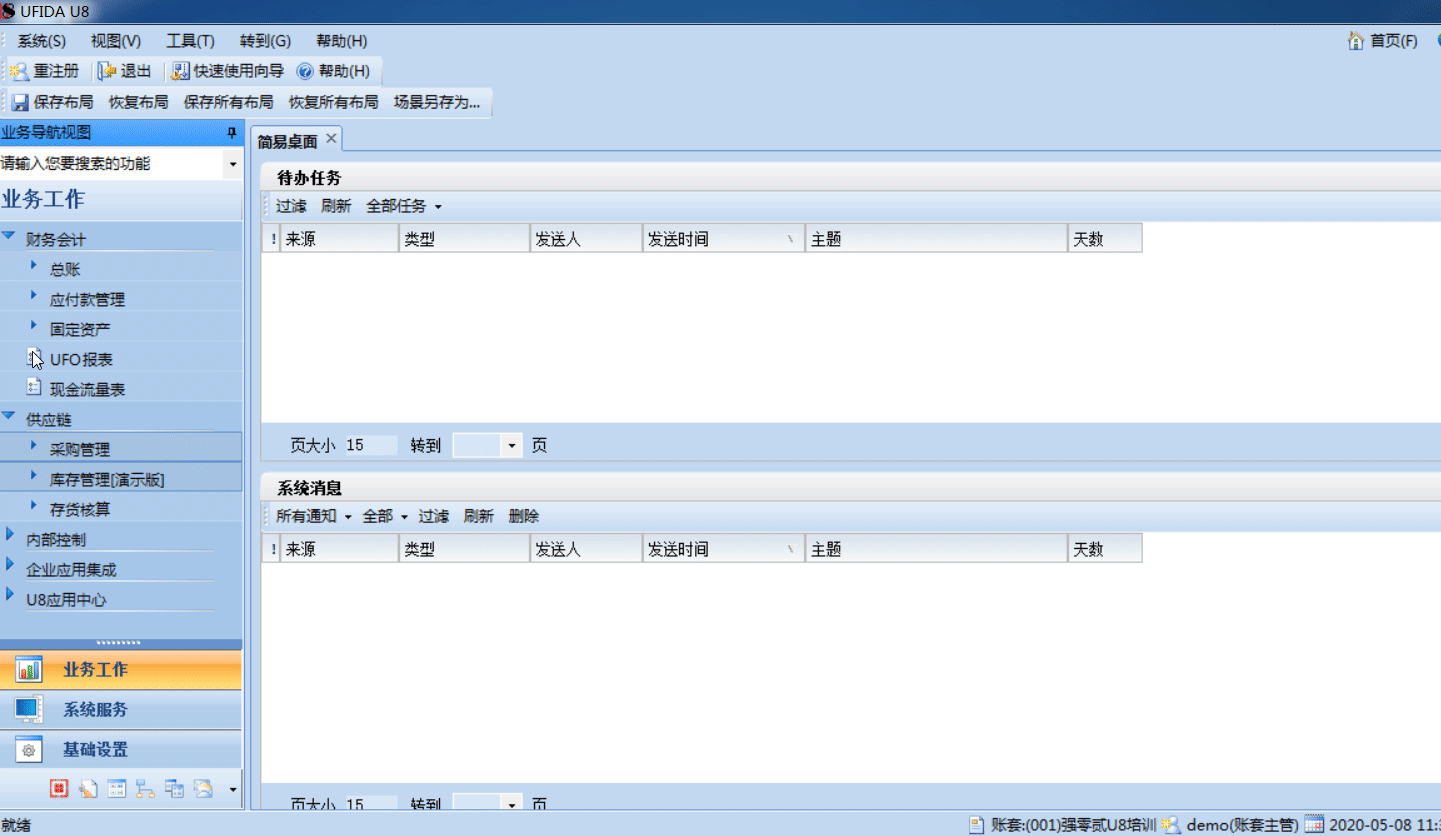This screenshot has height=836, width=1441.
Task: Open the 工具(T) menu
Action: pyautogui.click(x=190, y=41)
